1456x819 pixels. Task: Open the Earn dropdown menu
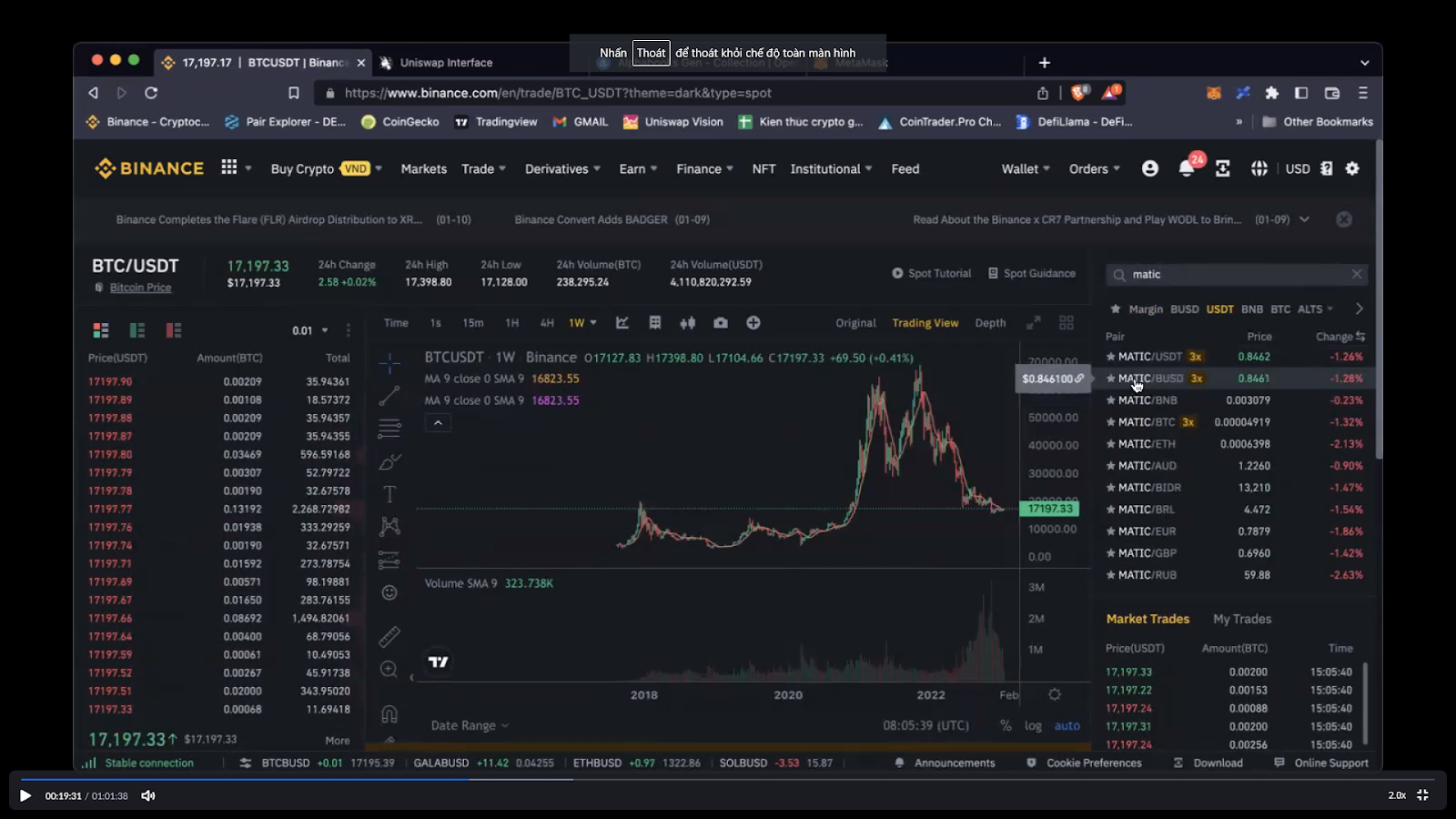pyautogui.click(x=638, y=168)
